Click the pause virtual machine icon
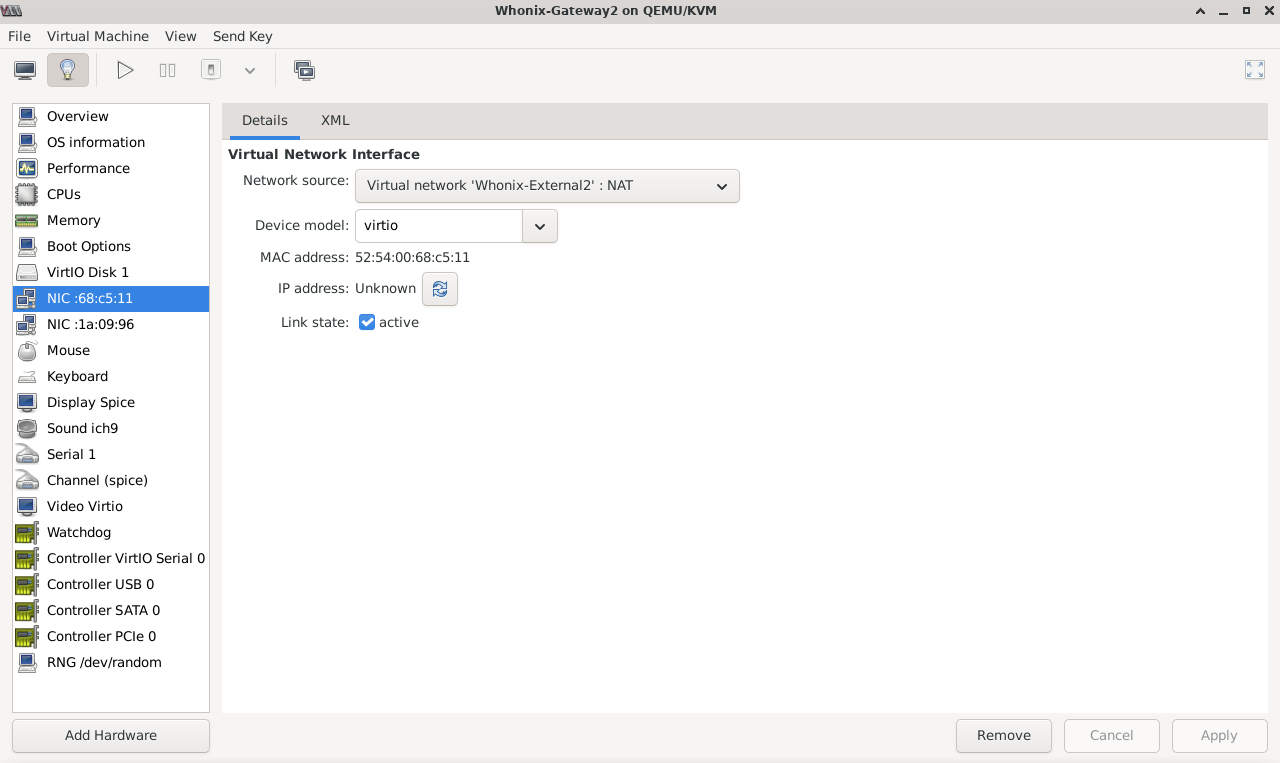 (167, 70)
